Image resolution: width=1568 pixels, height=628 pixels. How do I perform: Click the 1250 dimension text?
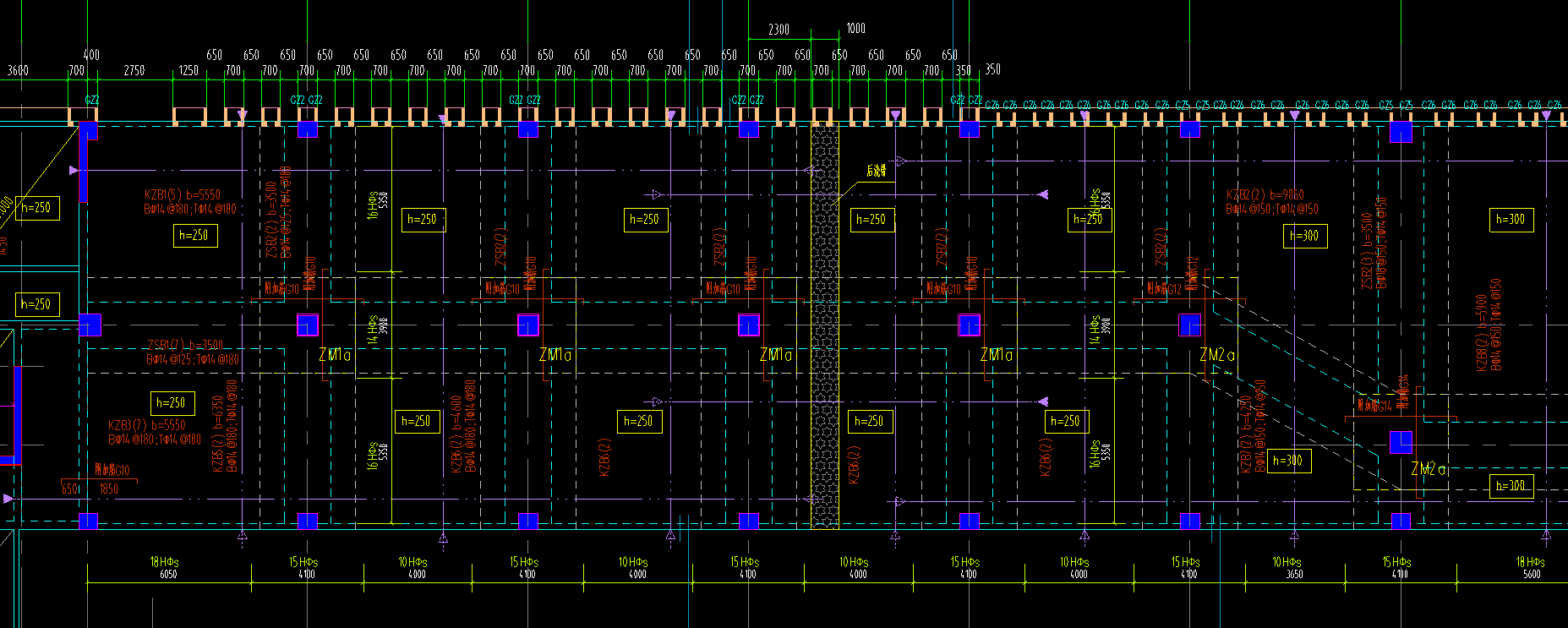point(188,70)
